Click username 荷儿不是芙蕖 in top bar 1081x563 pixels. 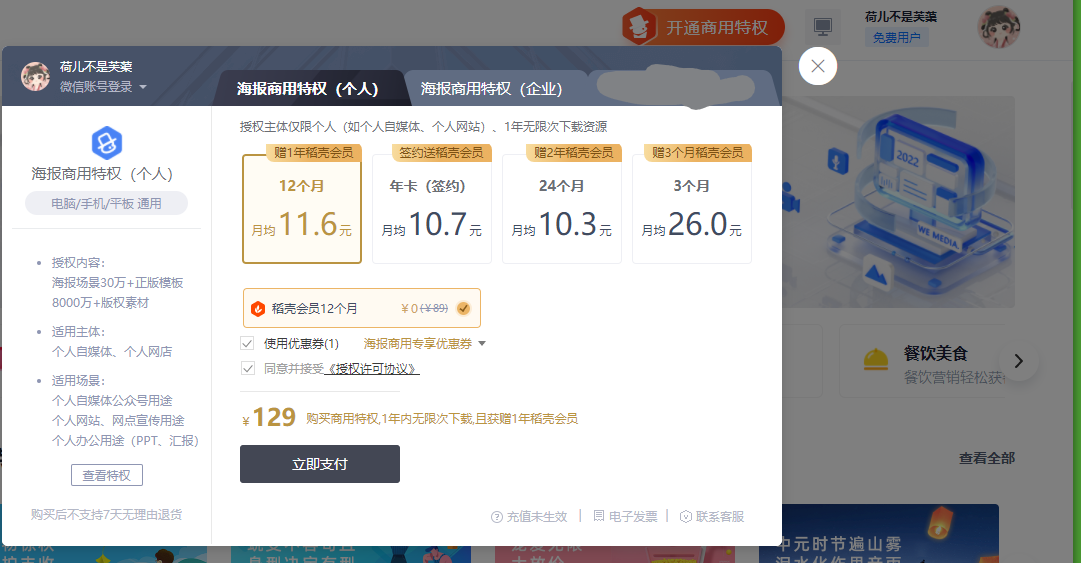900,17
